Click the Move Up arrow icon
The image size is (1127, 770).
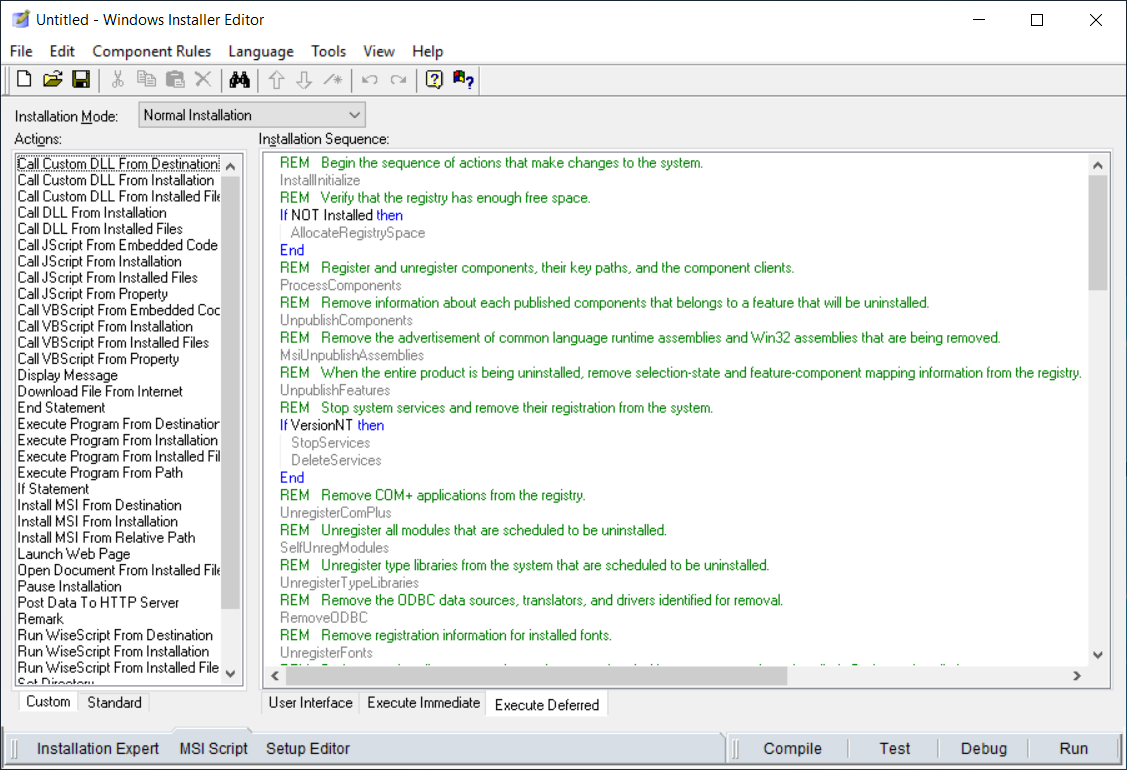pos(276,79)
